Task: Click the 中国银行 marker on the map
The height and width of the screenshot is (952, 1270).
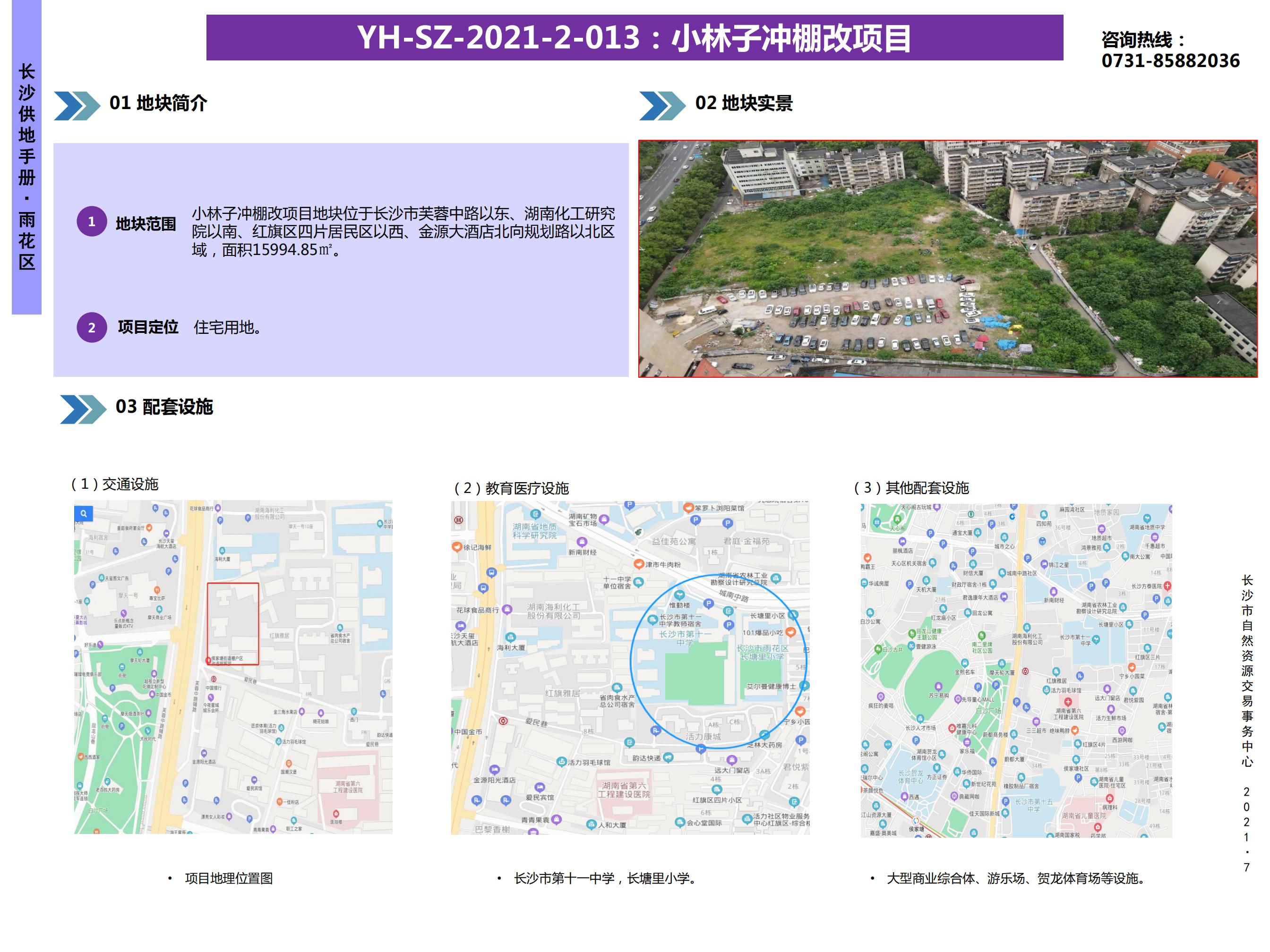Action: coord(214,680)
